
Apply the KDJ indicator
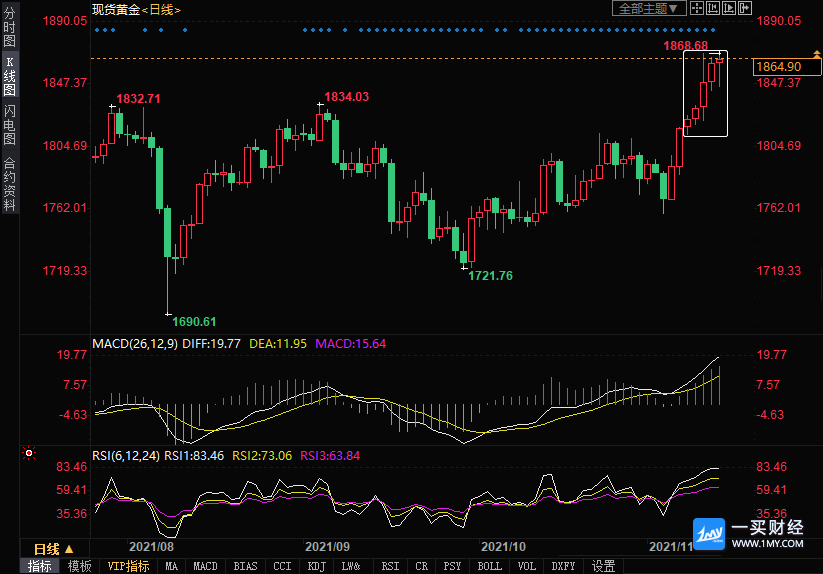316,566
